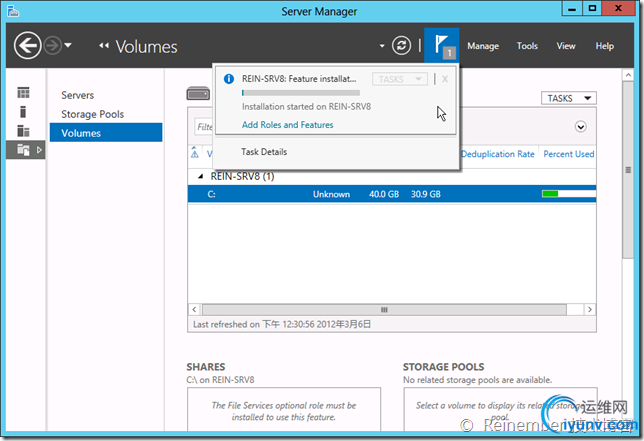Screen dimensions: 644x441
Task: Click the vertical scrollbar up arrow
Action: click(x=628, y=75)
